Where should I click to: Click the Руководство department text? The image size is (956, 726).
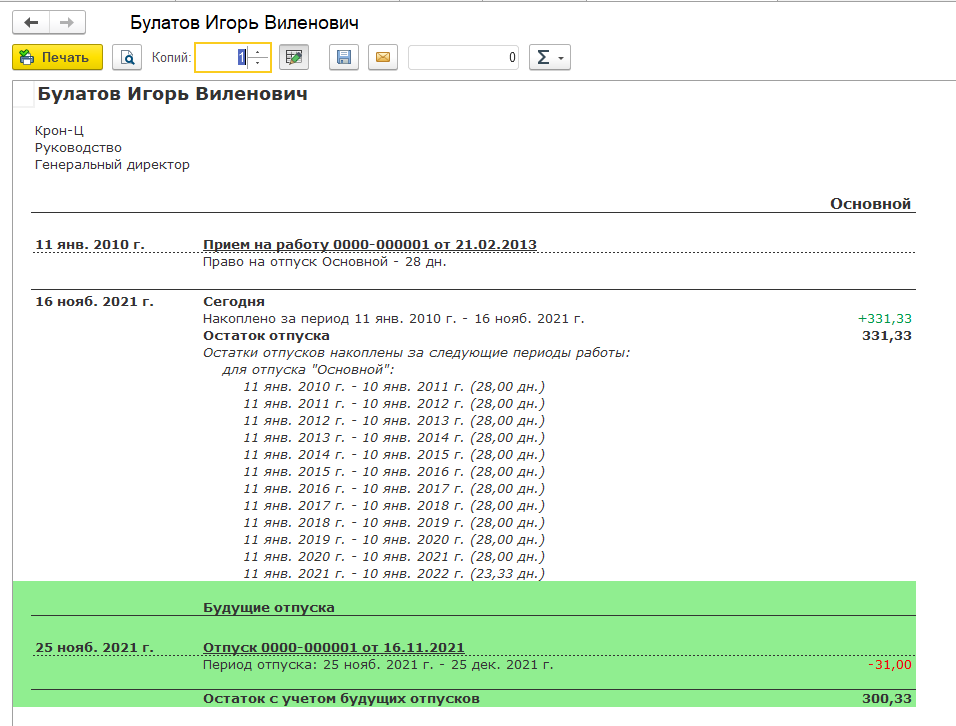pyautogui.click(x=78, y=148)
